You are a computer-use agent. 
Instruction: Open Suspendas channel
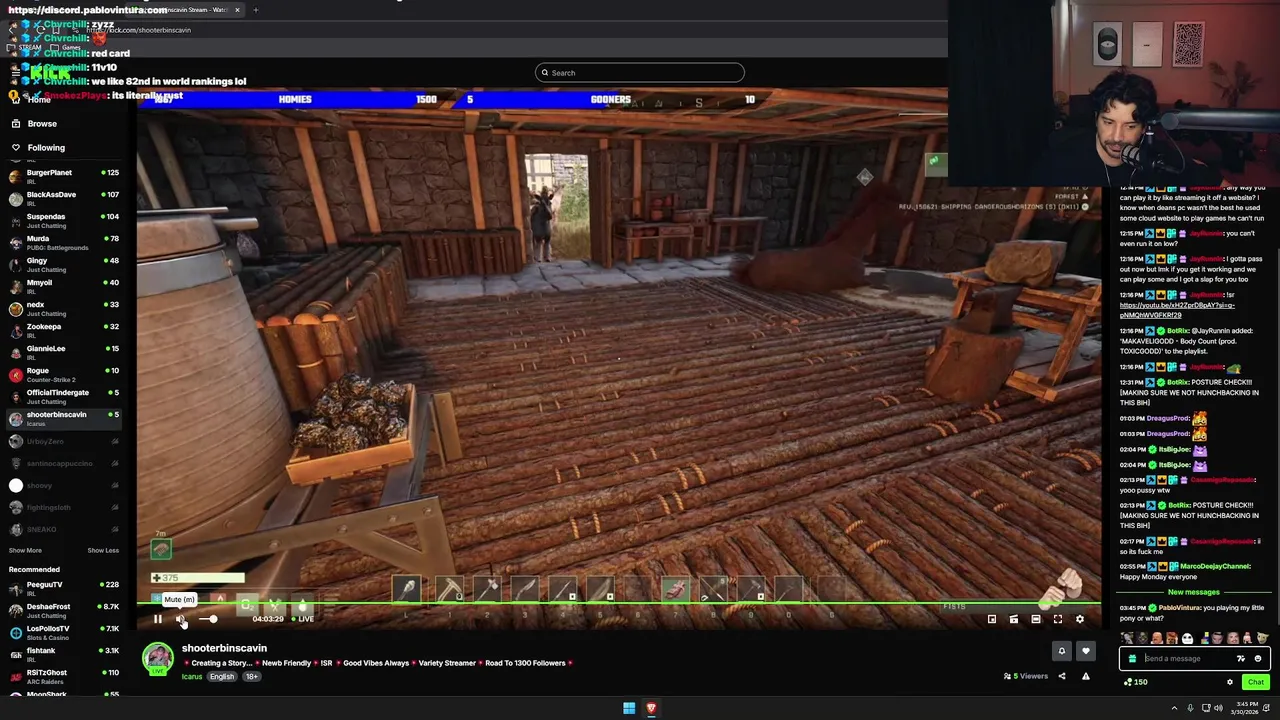62,220
